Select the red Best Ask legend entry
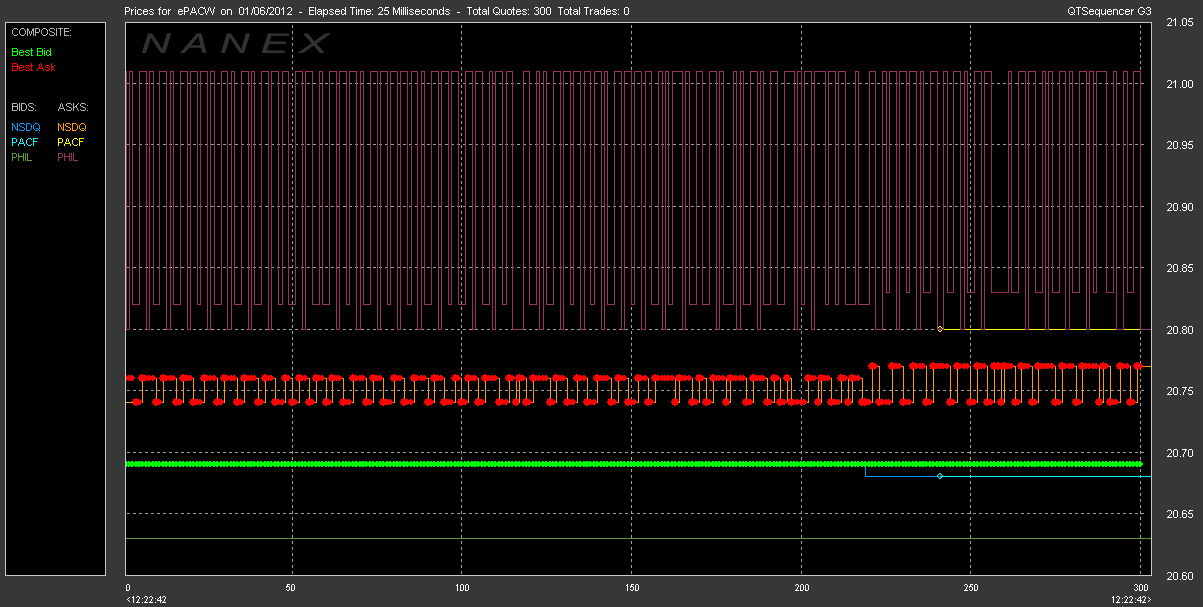Screen dimensions: 1203x607 pos(33,68)
